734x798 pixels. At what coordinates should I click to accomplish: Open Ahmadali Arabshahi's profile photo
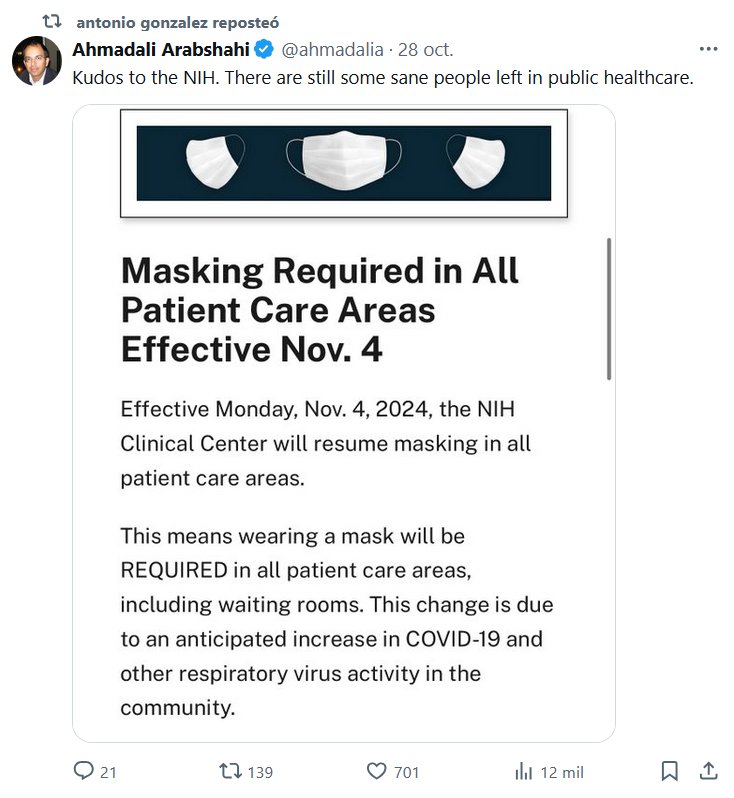[37, 62]
